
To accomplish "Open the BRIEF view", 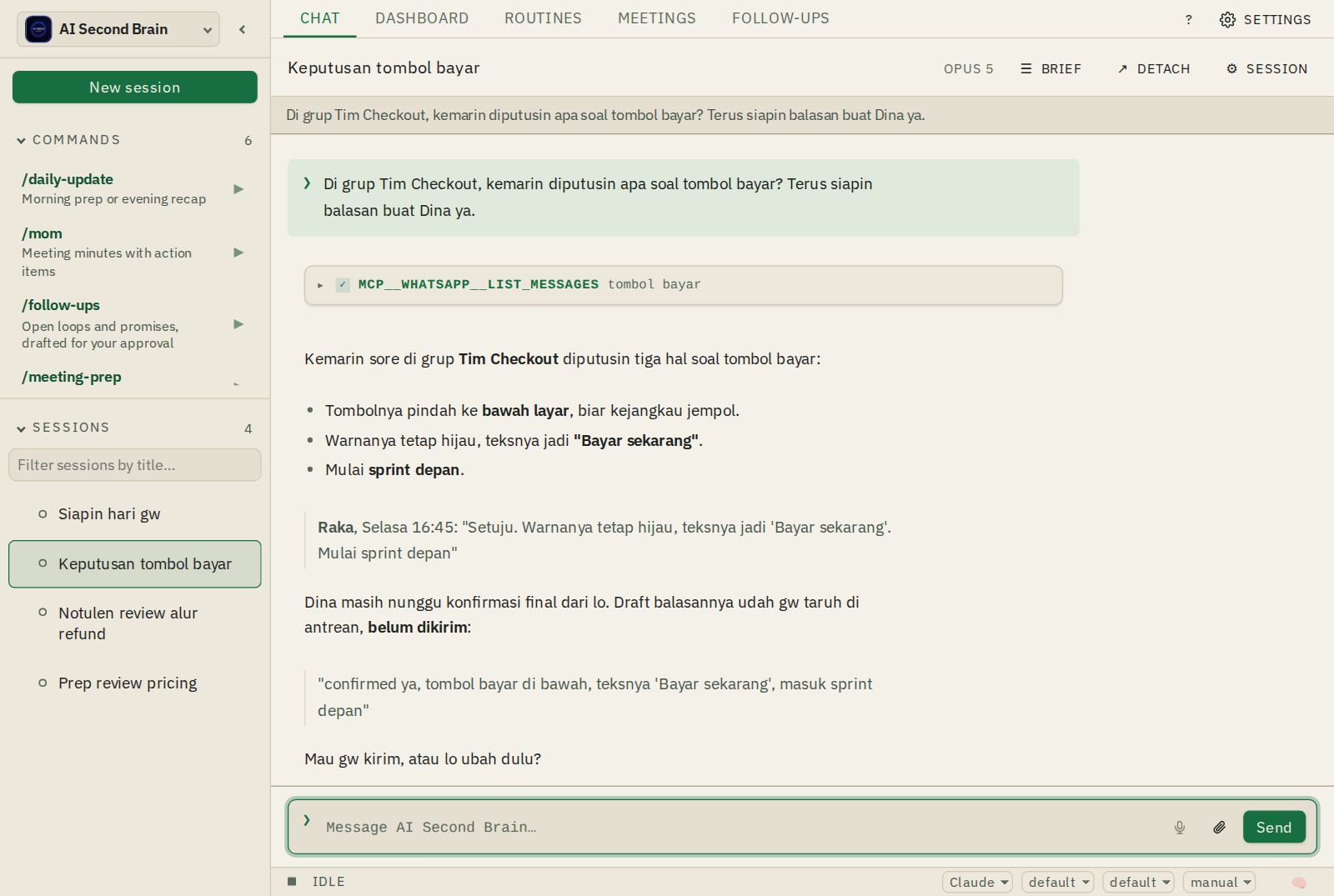I will coord(1051,68).
